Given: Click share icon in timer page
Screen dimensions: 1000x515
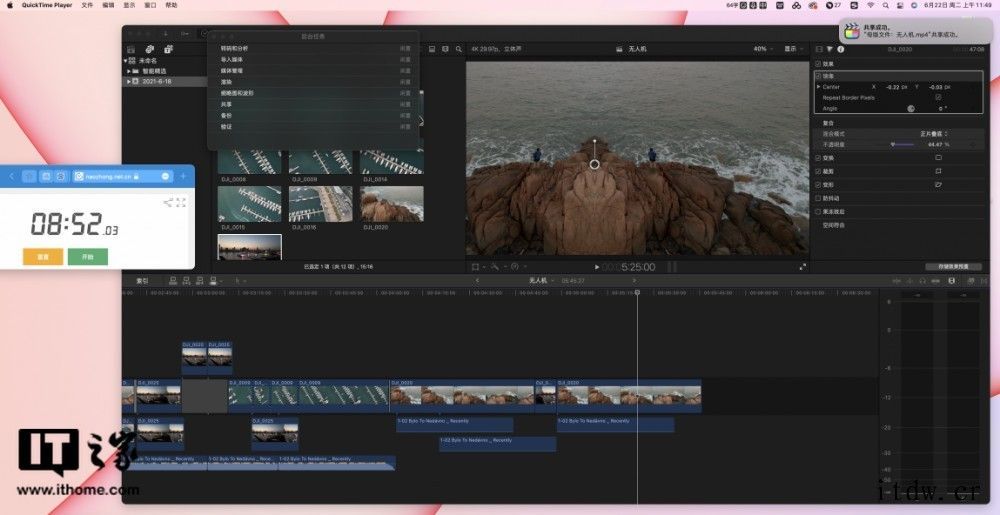Looking at the screenshot, I should [168, 203].
